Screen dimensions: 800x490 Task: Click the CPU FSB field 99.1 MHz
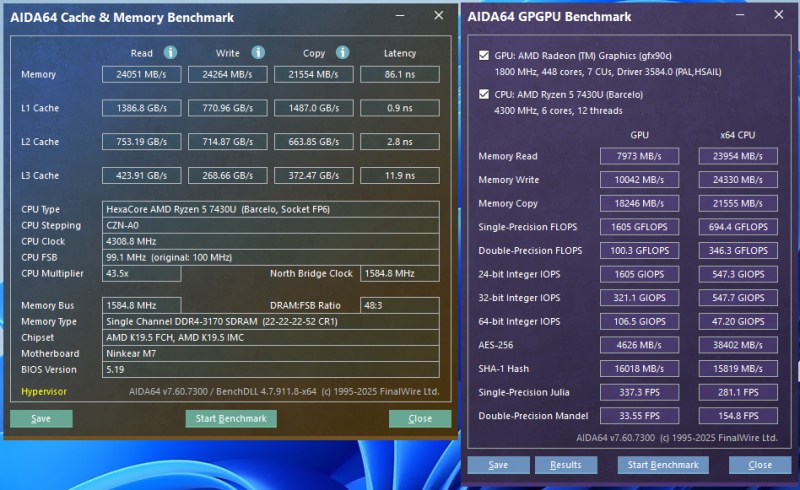pos(271,257)
